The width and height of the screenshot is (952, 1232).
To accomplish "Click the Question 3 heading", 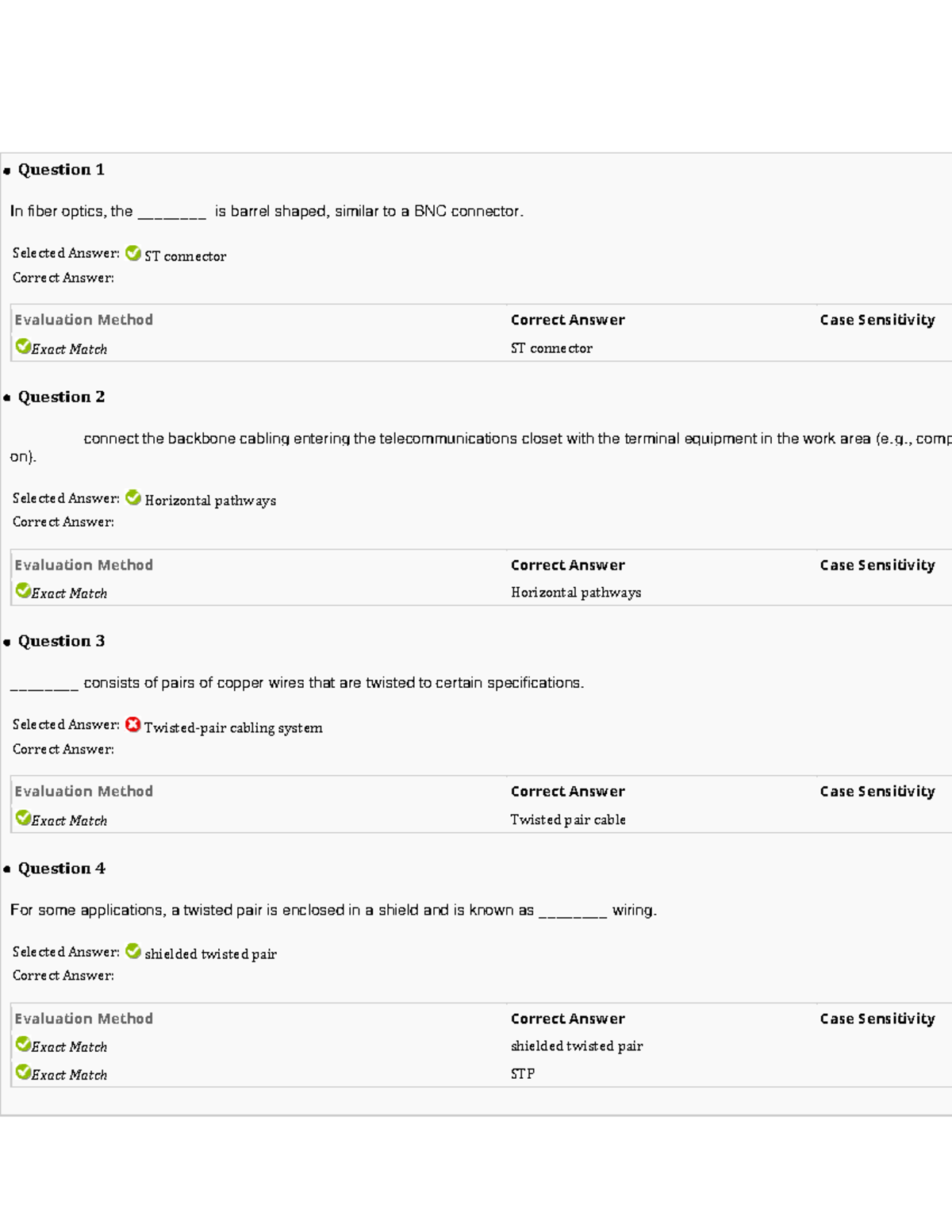I will click(61, 641).
